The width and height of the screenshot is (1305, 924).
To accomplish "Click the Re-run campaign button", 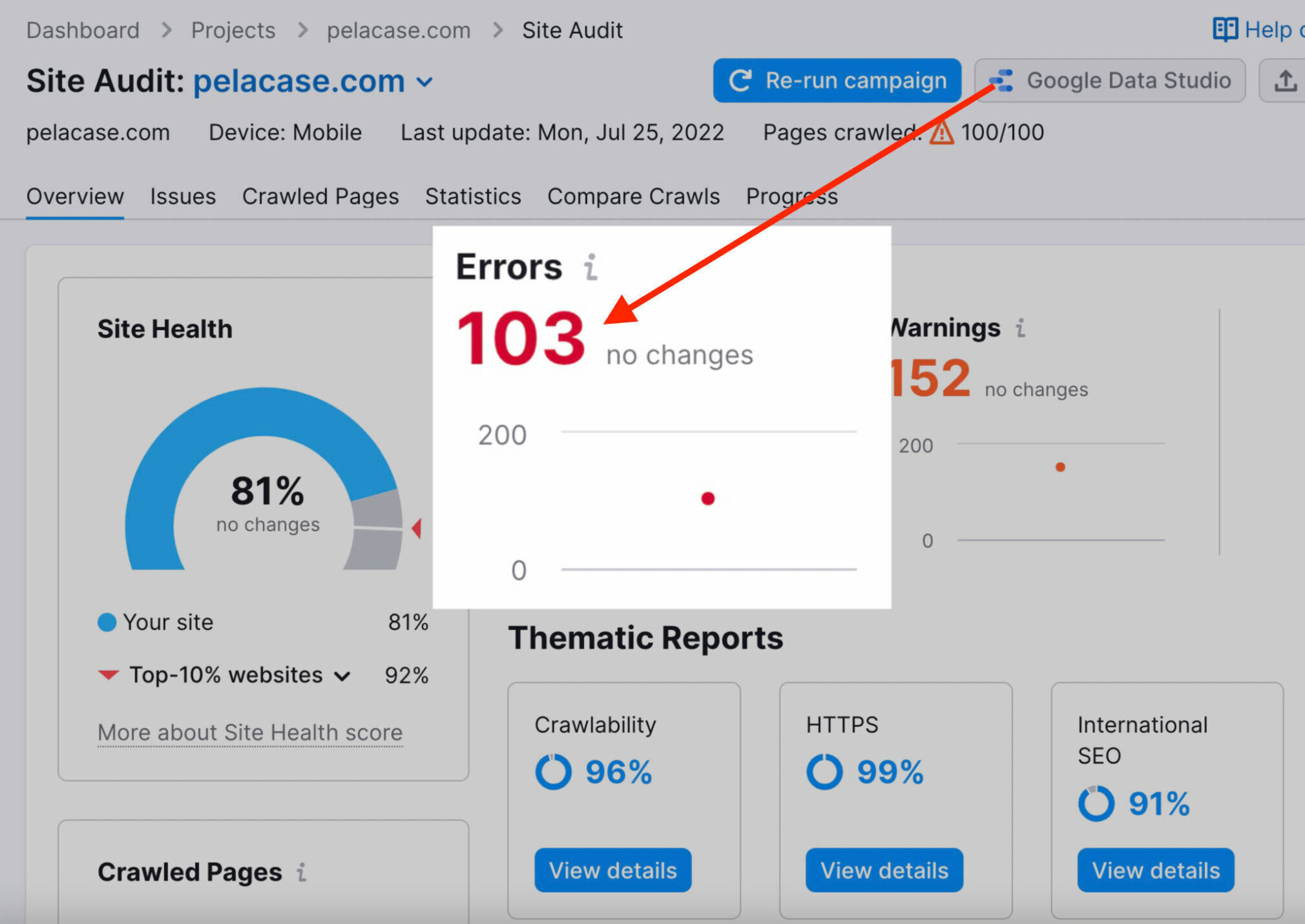I will point(837,81).
